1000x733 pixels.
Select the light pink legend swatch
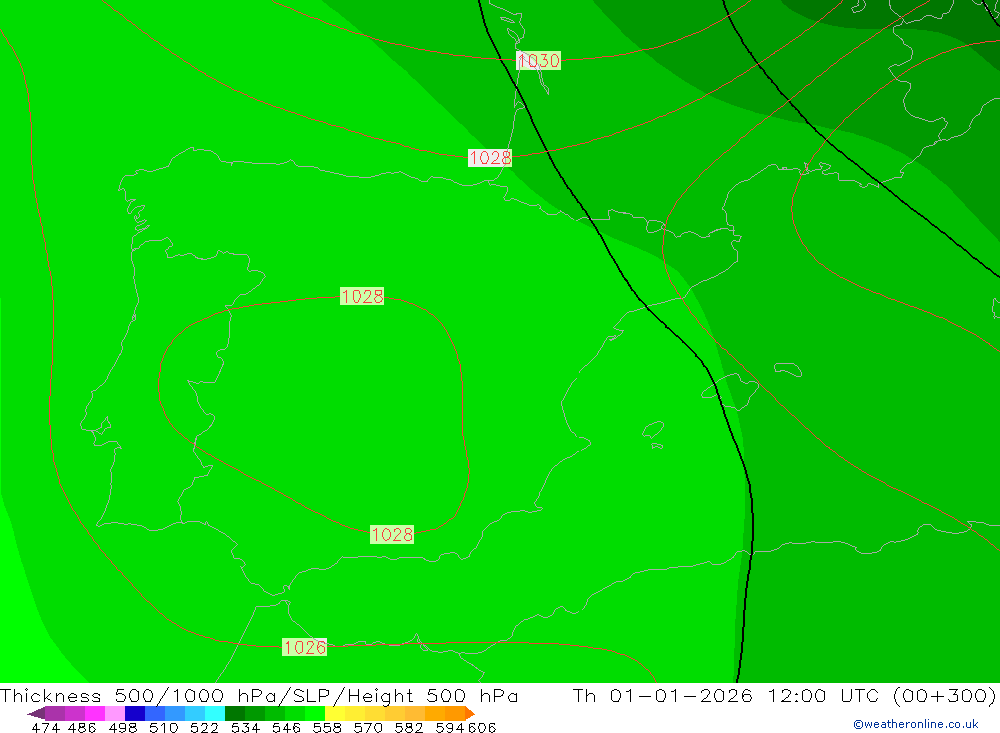(x=115, y=713)
